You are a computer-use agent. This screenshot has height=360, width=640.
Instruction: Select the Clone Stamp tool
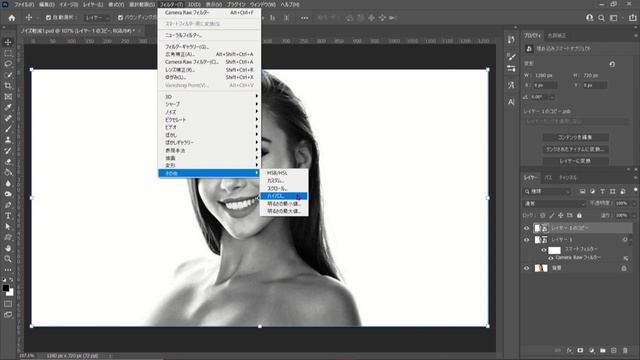[8, 140]
